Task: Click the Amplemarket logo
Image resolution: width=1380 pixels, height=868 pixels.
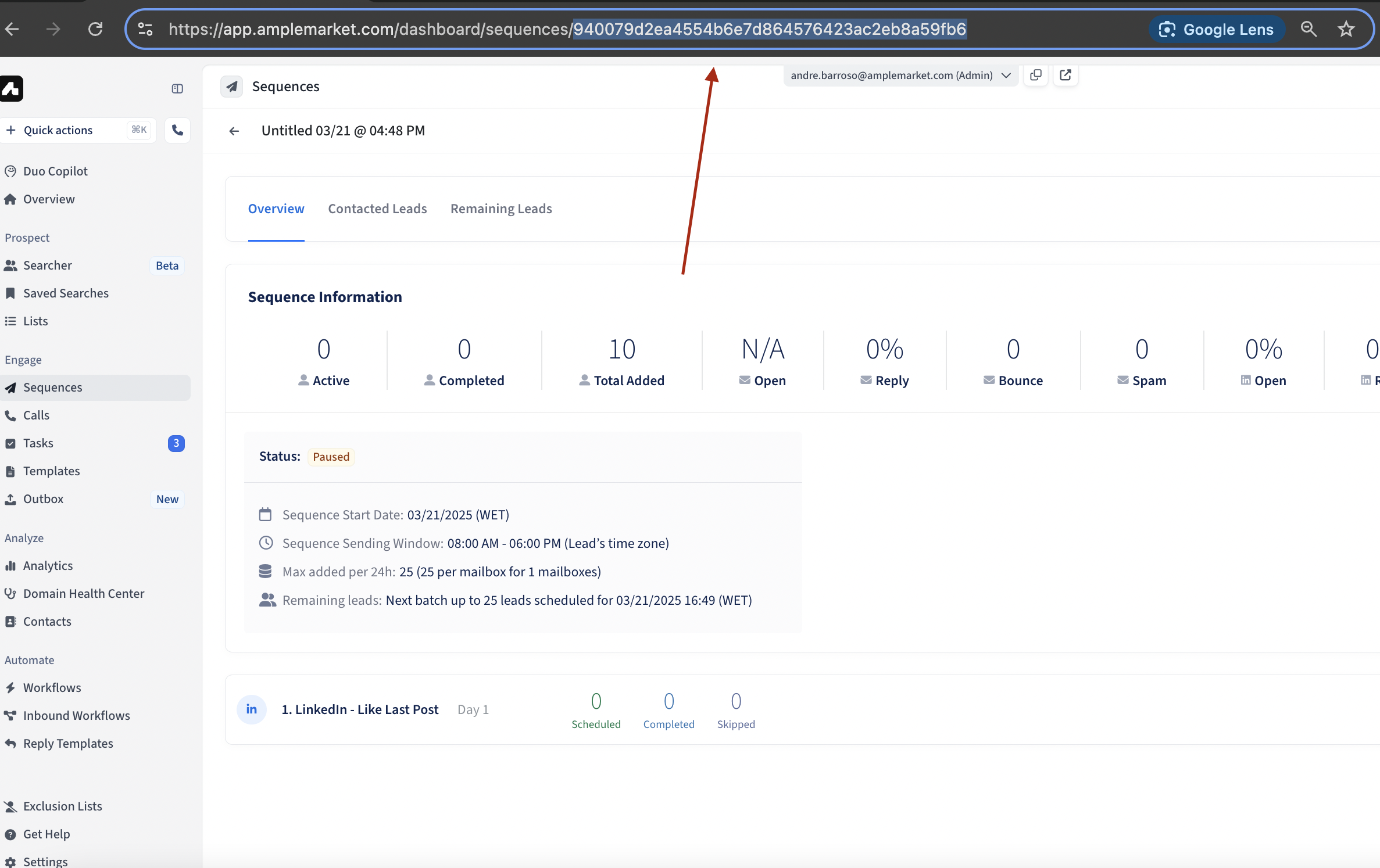Action: tap(11, 89)
